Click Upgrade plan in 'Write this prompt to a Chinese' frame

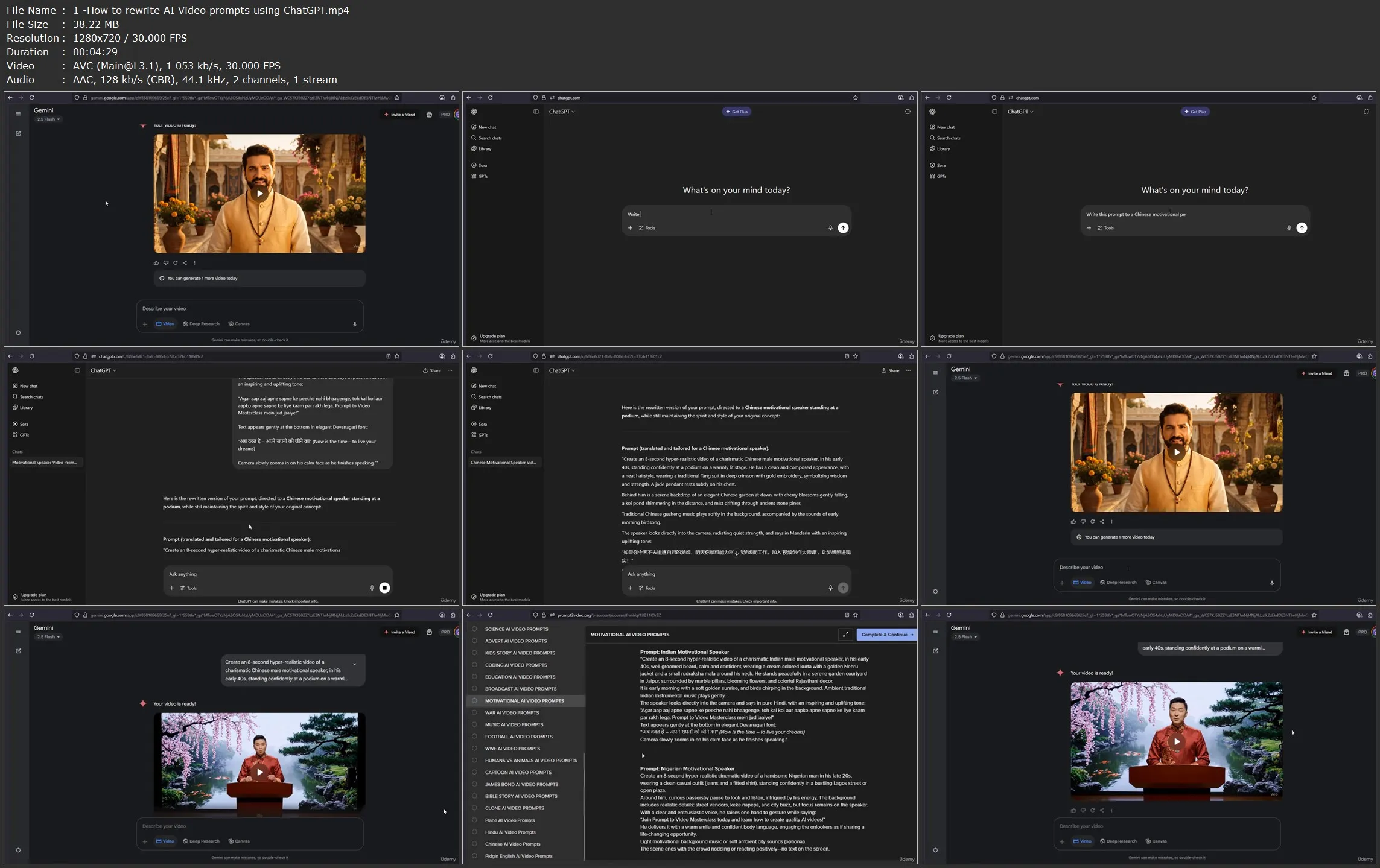[959, 338]
